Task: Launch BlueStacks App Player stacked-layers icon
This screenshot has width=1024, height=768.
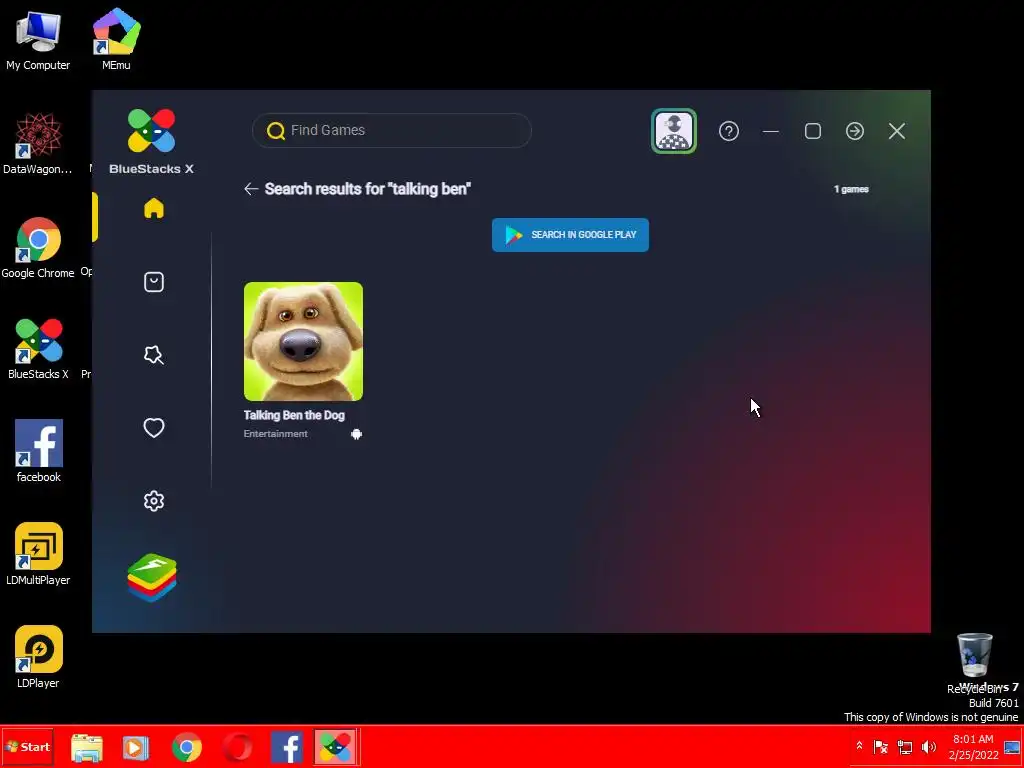Action: click(152, 577)
